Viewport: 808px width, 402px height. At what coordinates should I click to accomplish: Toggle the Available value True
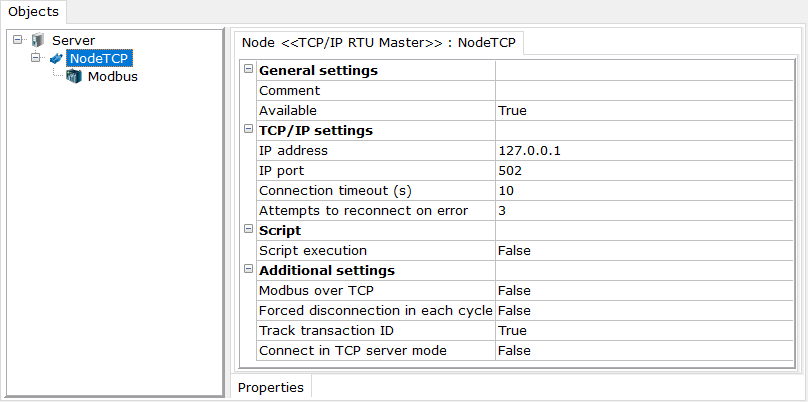(644, 111)
